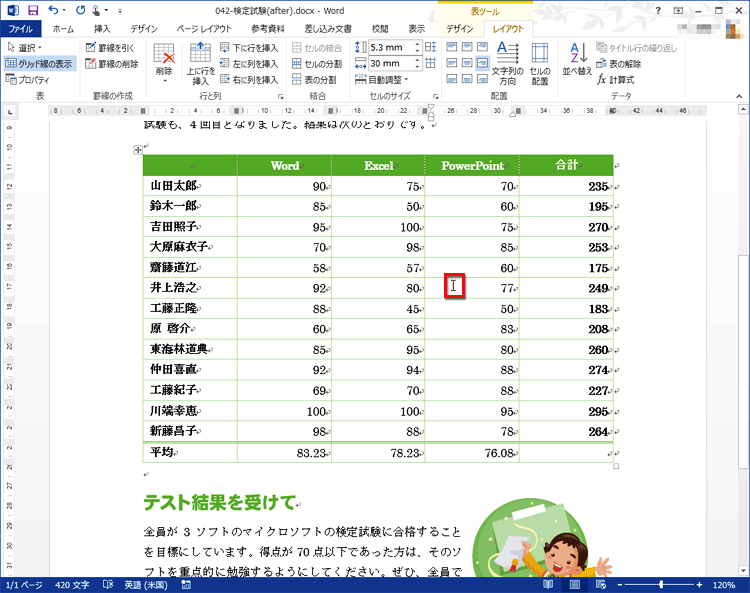This screenshot has height=593, width=750.
Task: Click the zoom slider handle
Action: click(x=661, y=584)
